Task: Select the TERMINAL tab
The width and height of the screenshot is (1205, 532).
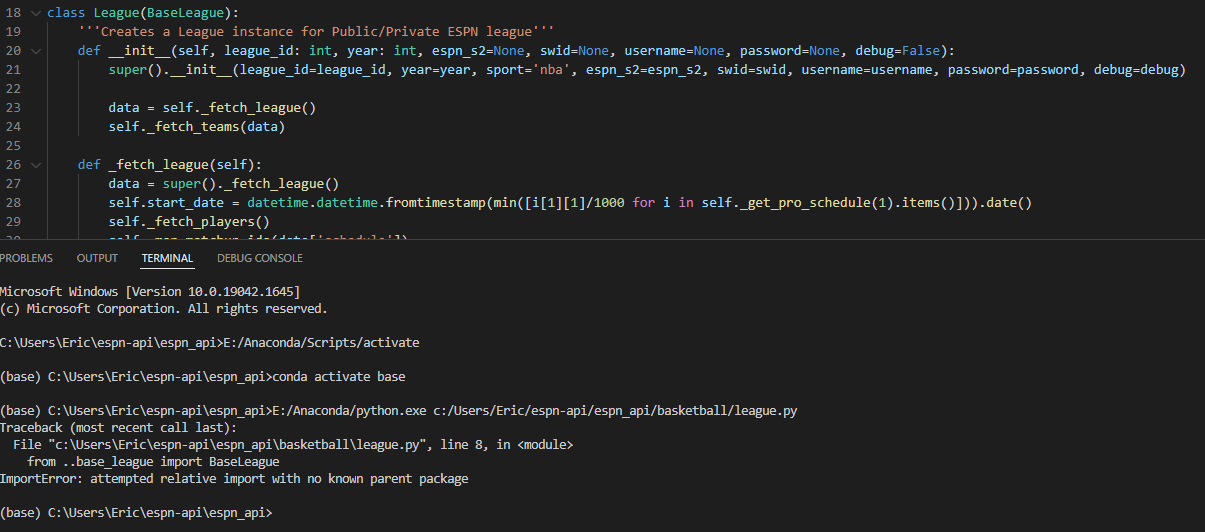Action: click(167, 258)
